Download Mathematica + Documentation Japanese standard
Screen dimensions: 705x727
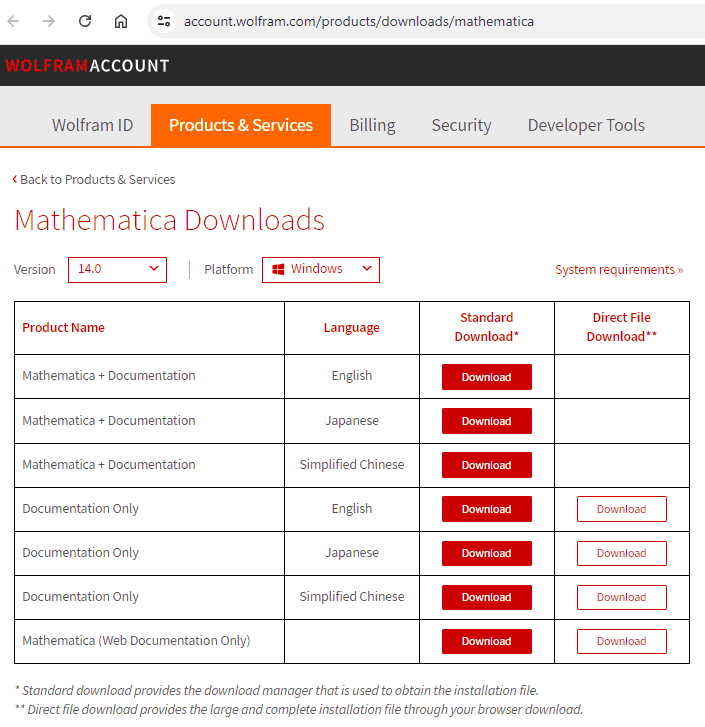click(487, 421)
